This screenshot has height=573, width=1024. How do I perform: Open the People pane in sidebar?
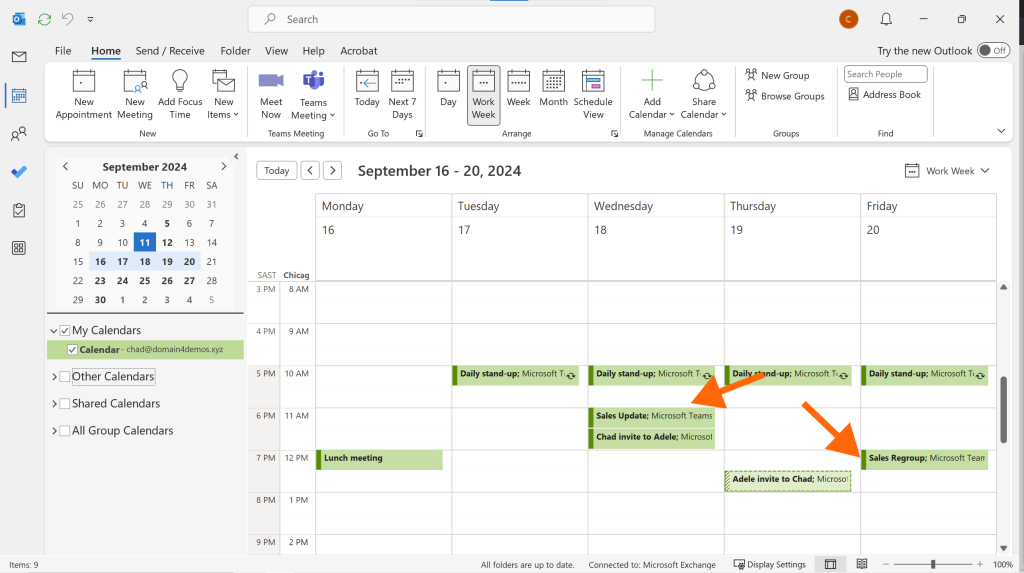[19, 134]
